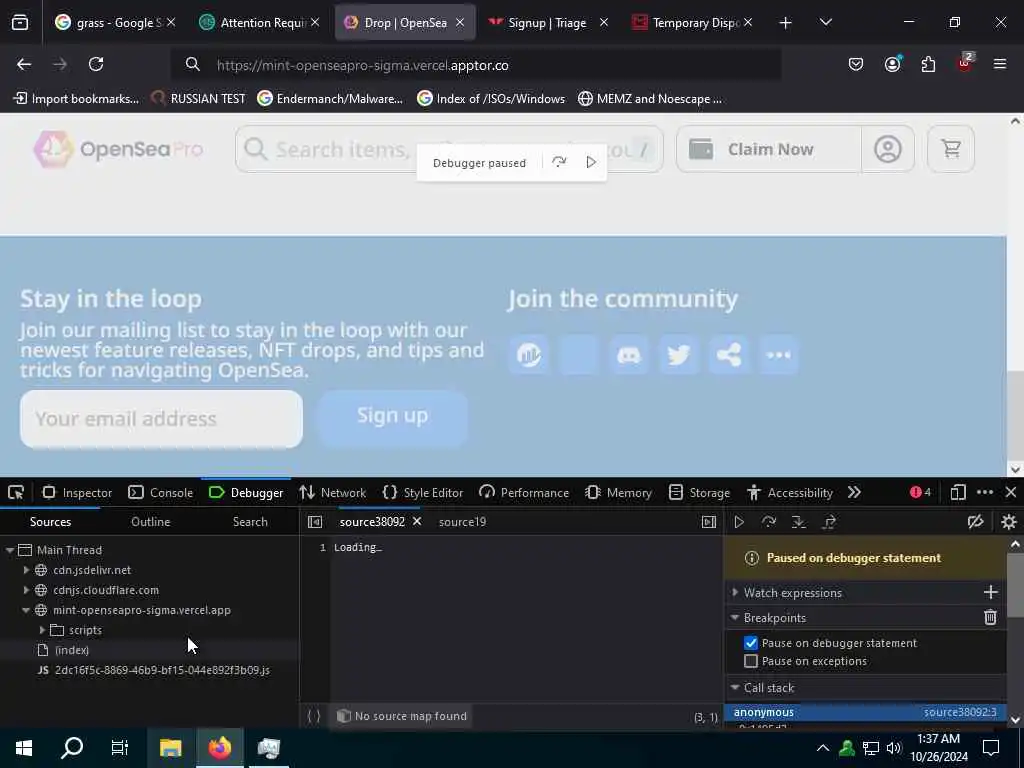Image resolution: width=1024 pixels, height=768 pixels.
Task: Open the (index) file
Action: [72, 650]
